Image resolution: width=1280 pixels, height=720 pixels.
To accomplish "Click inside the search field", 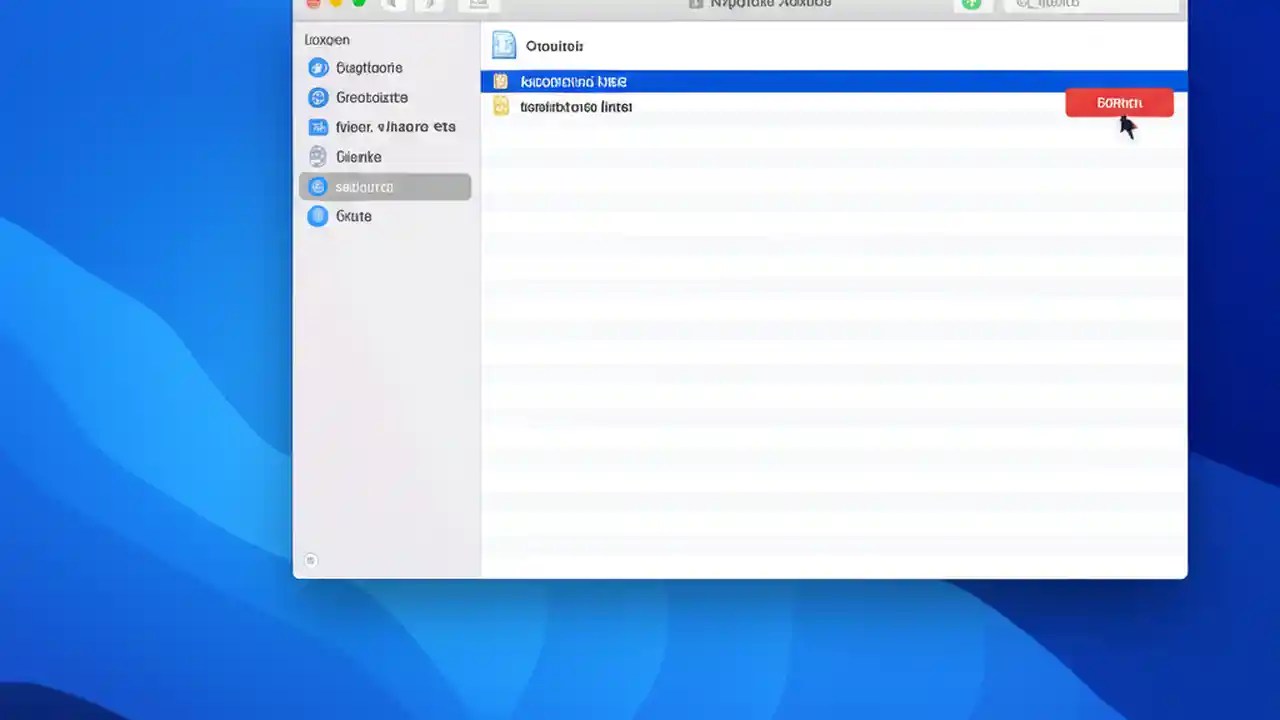I will point(1090,5).
